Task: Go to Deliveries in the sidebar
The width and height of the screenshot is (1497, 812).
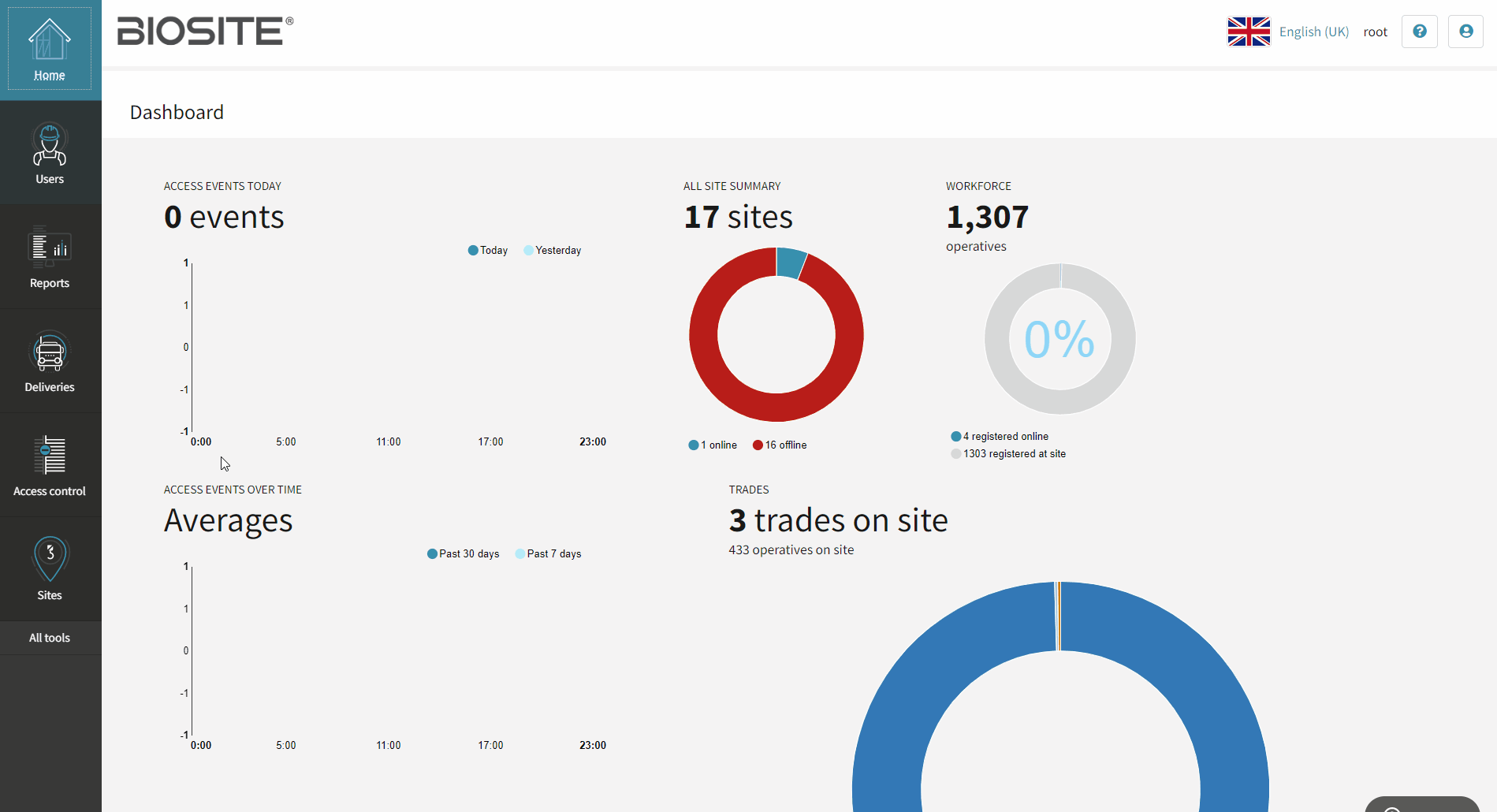Action: [50, 361]
